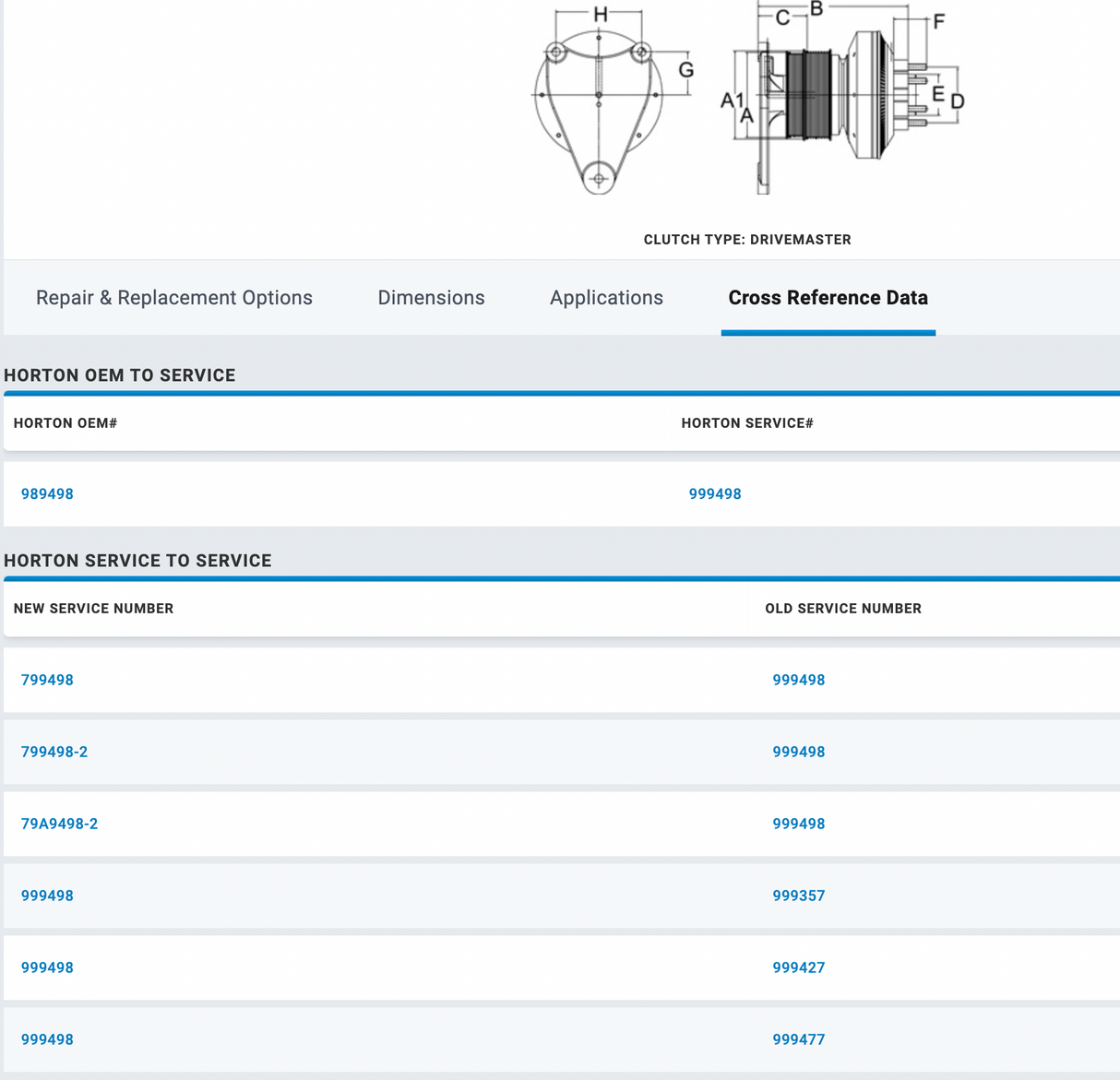
Task: Open the Repair & Replacement Options tab
Action: 173,298
